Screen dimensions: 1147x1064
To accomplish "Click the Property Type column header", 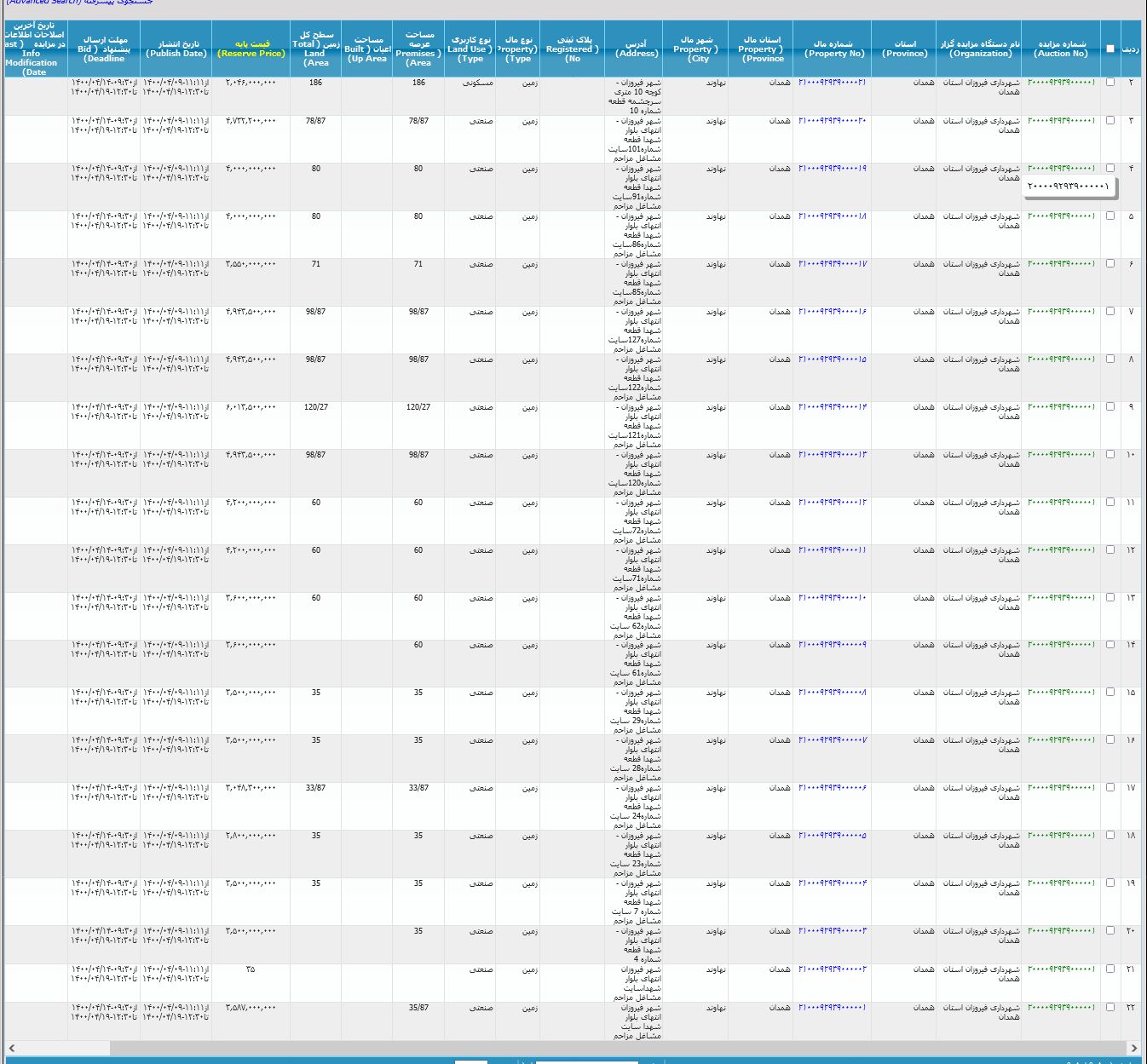I will pos(518,49).
